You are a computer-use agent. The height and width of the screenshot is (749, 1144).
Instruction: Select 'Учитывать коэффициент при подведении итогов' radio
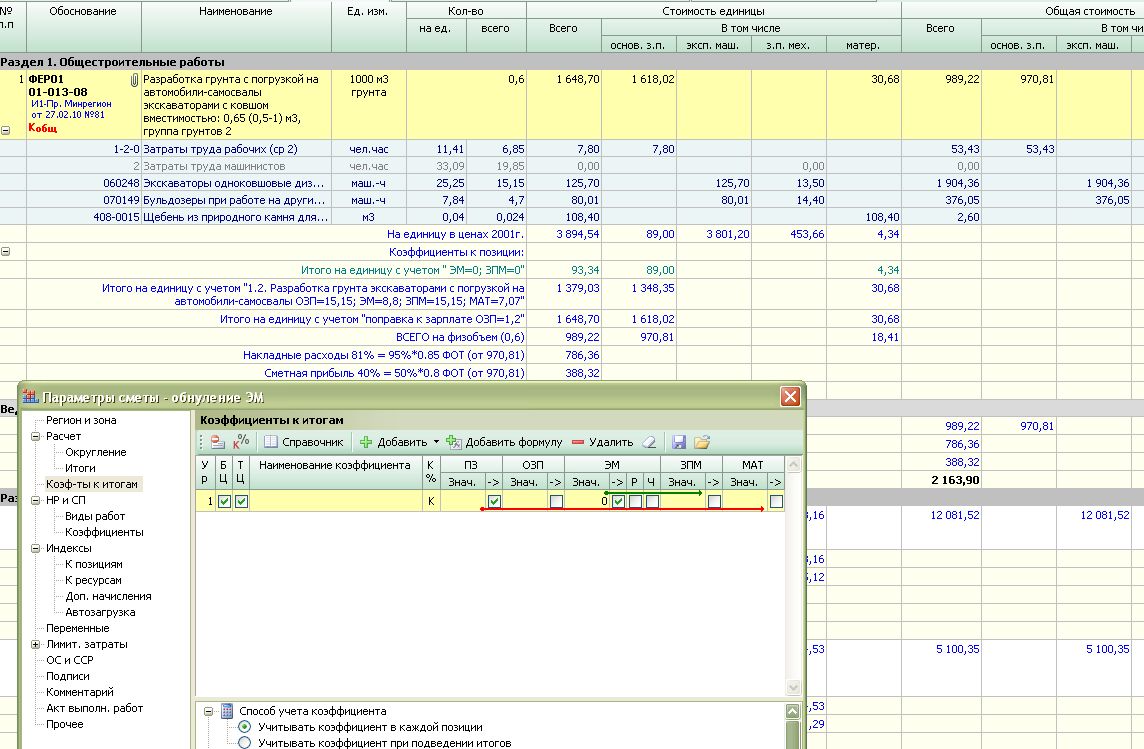coord(245,743)
